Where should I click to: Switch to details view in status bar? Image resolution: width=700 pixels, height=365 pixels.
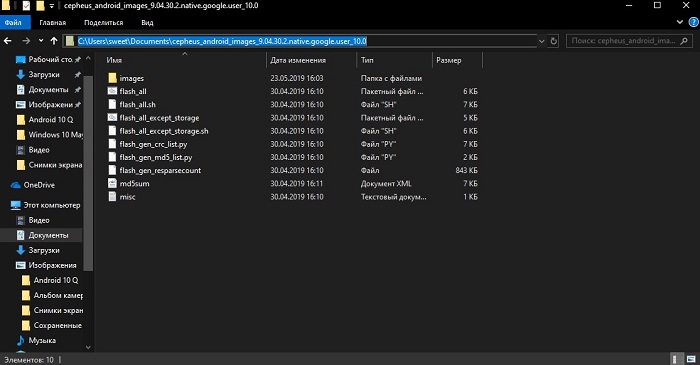[x=676, y=359]
